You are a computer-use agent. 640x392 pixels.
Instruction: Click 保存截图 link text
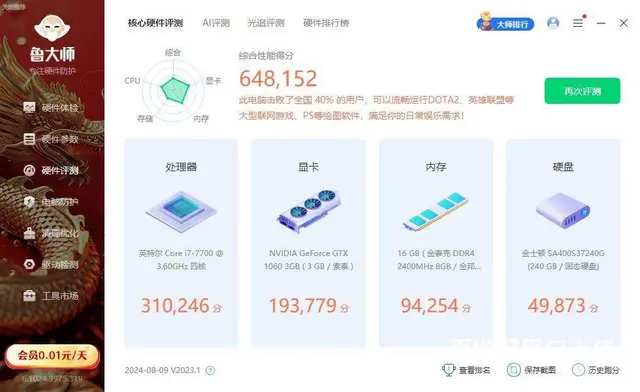[x=540, y=370]
